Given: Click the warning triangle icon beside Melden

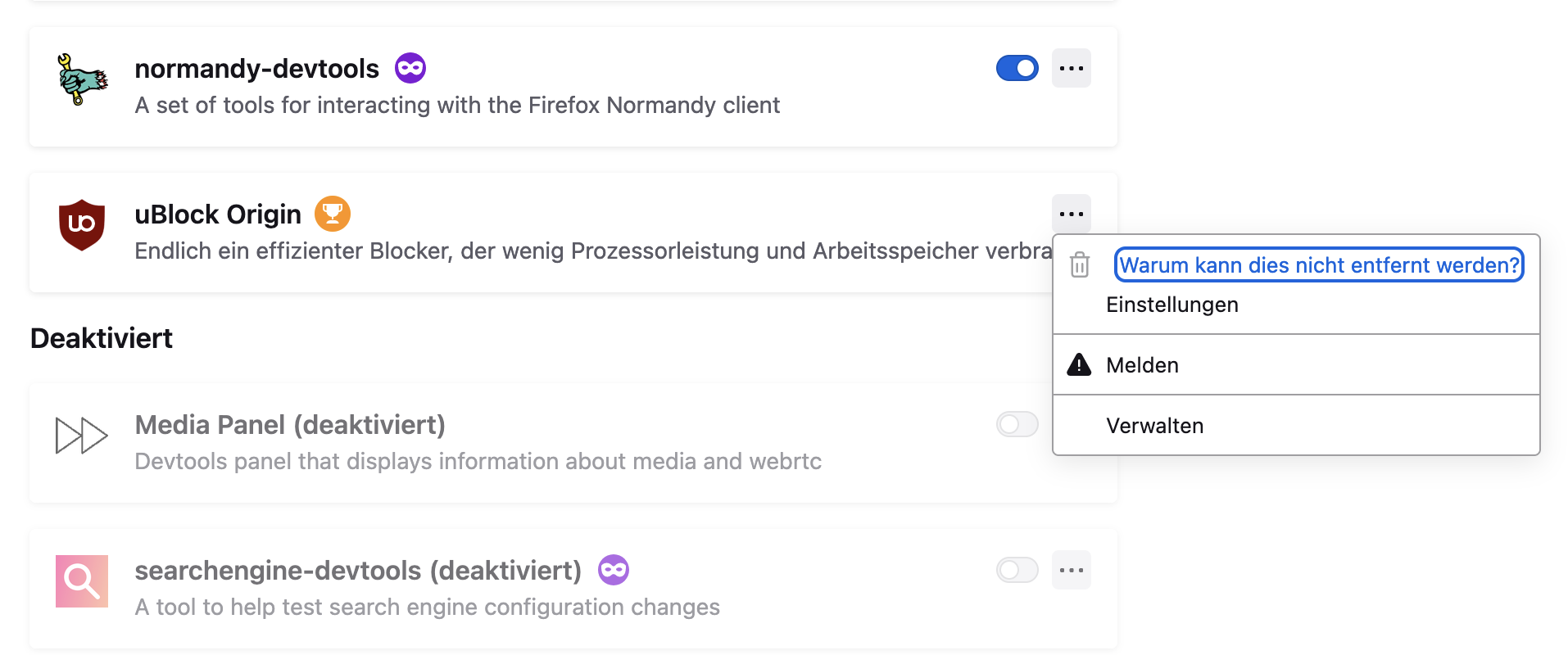Looking at the screenshot, I should [x=1080, y=364].
